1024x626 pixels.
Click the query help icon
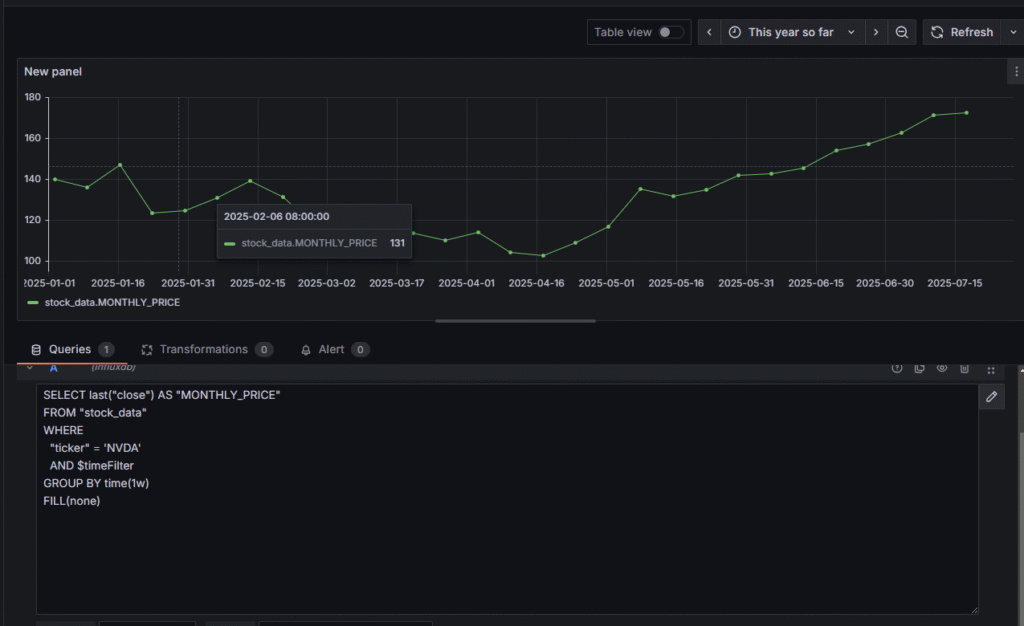[x=896, y=368]
